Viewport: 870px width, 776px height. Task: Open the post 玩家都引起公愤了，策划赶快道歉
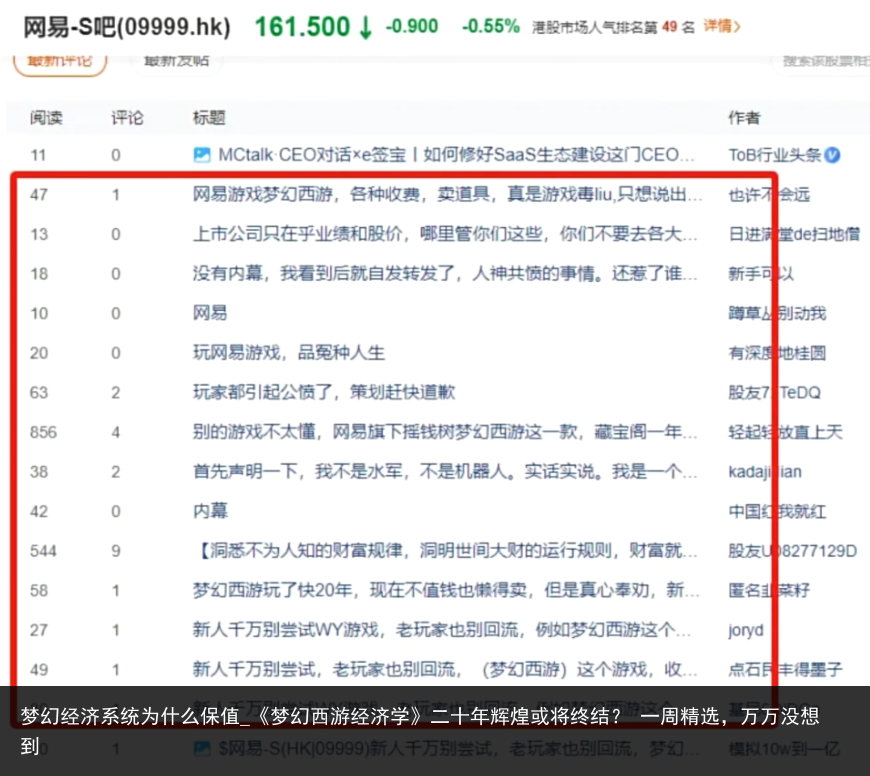click(324, 392)
